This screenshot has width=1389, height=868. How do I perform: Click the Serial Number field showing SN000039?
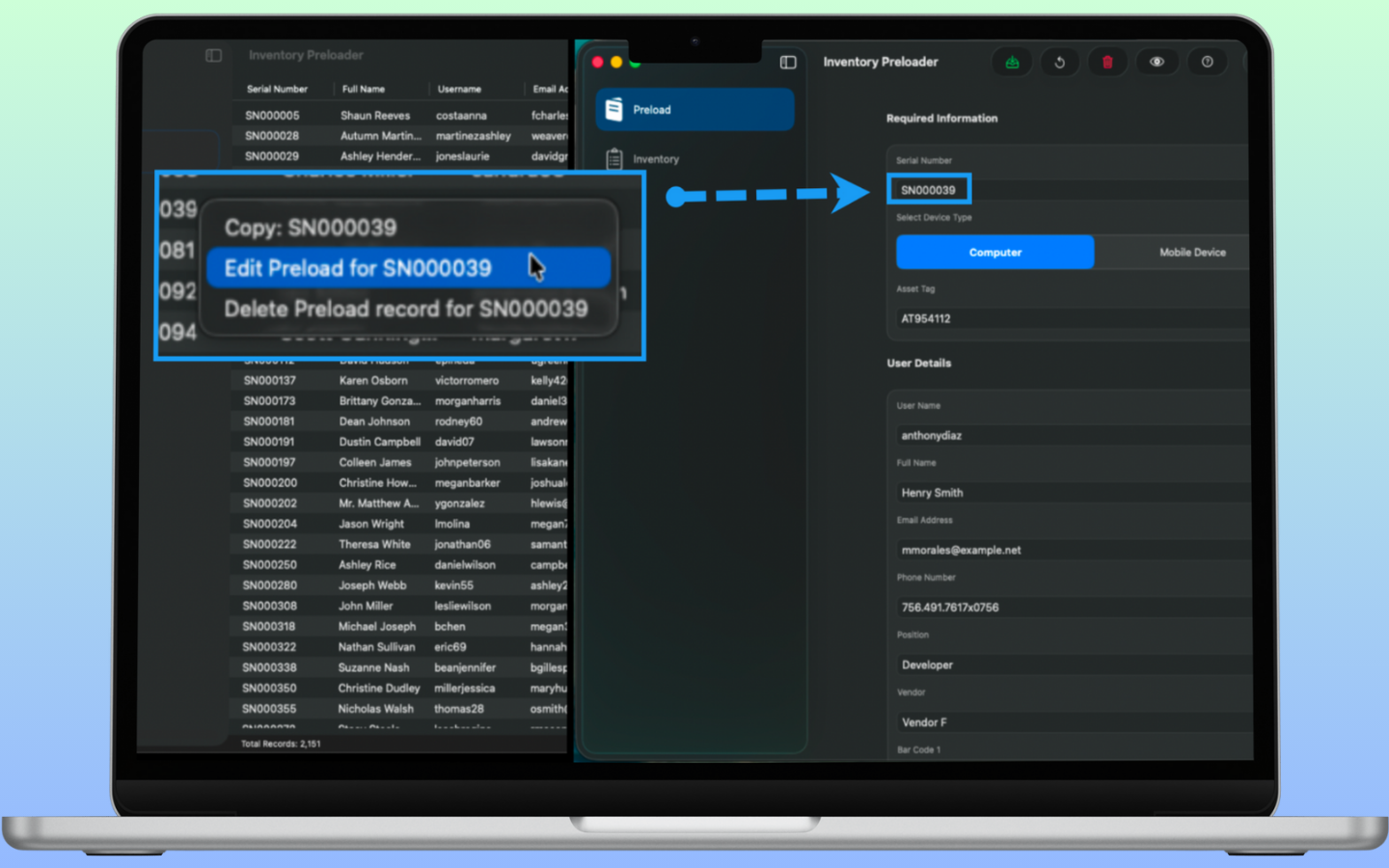click(x=929, y=190)
